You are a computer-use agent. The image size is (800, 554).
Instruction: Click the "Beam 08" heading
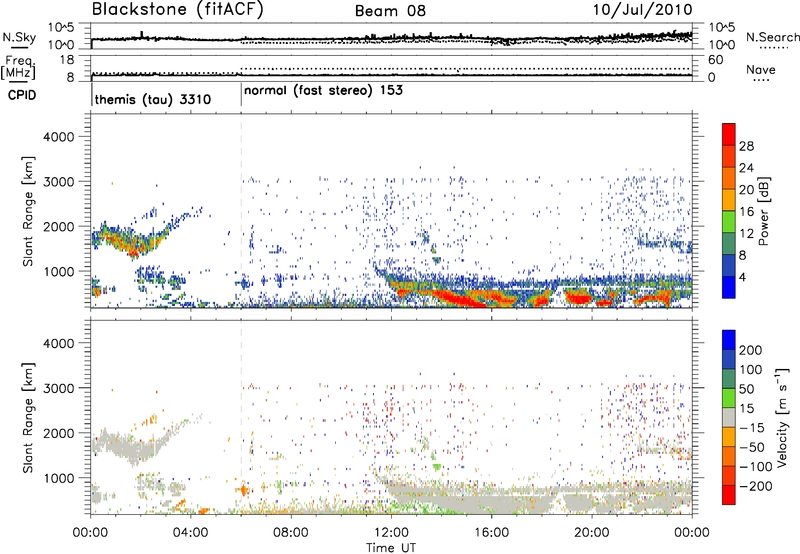(x=390, y=11)
